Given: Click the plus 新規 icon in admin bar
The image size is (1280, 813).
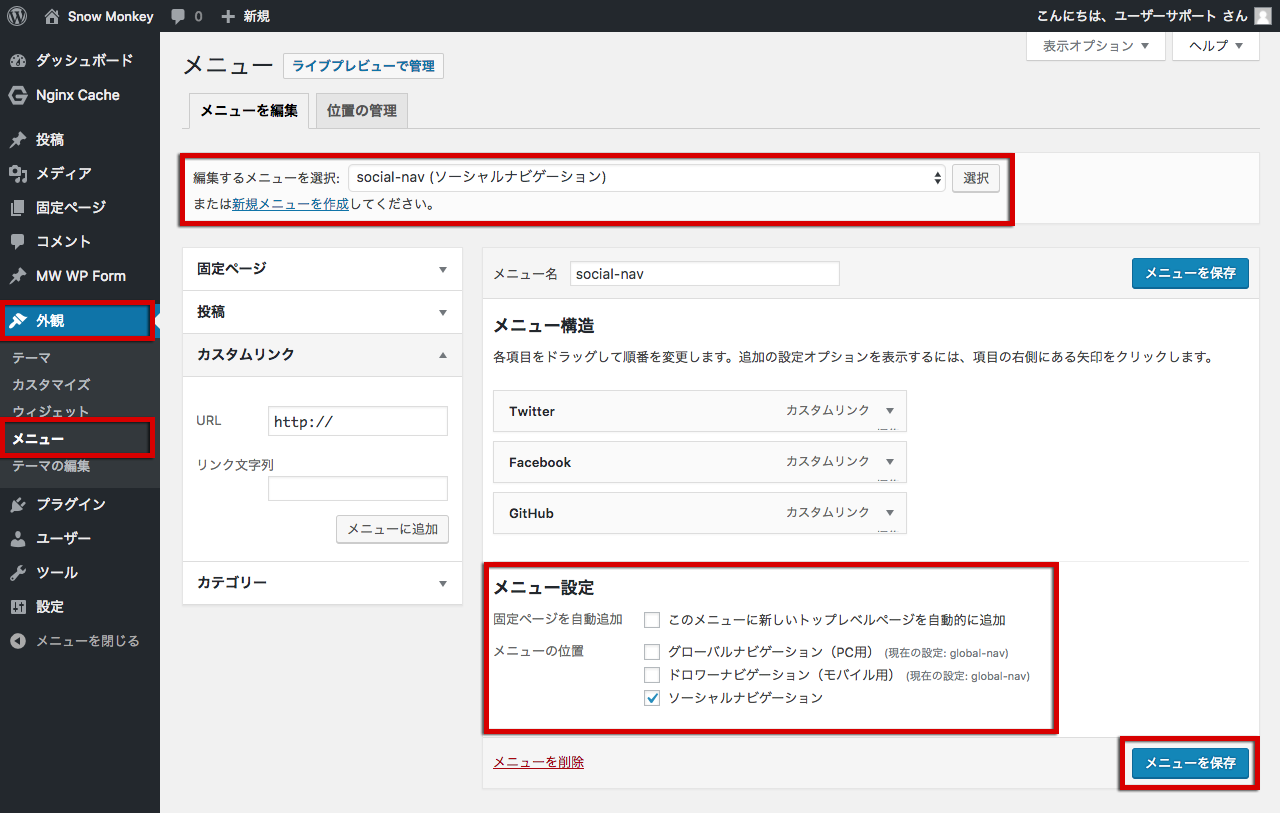Looking at the screenshot, I should pyautogui.click(x=228, y=17).
